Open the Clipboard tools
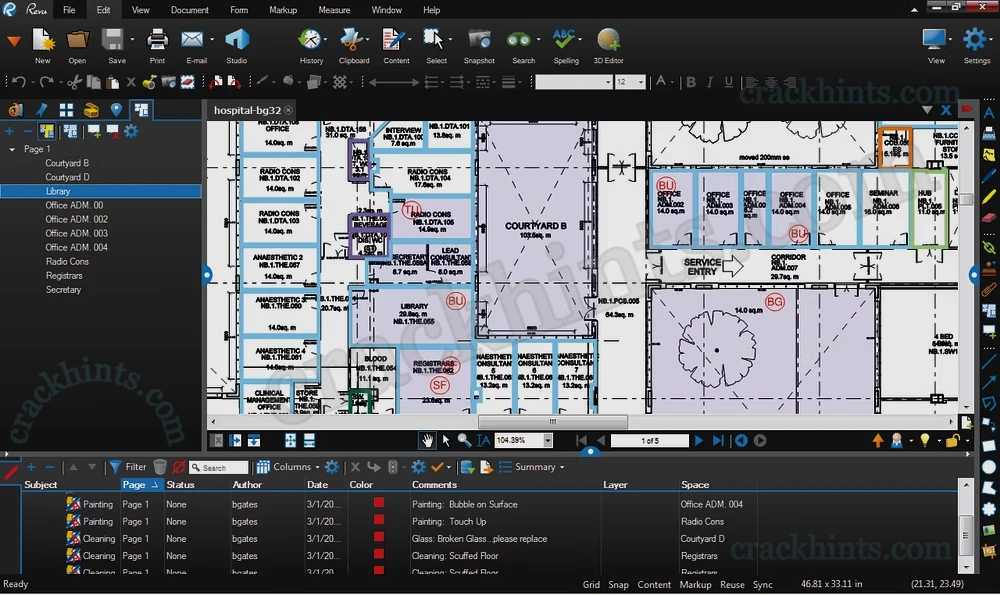Viewport: 1000px width, 595px height. point(354,44)
